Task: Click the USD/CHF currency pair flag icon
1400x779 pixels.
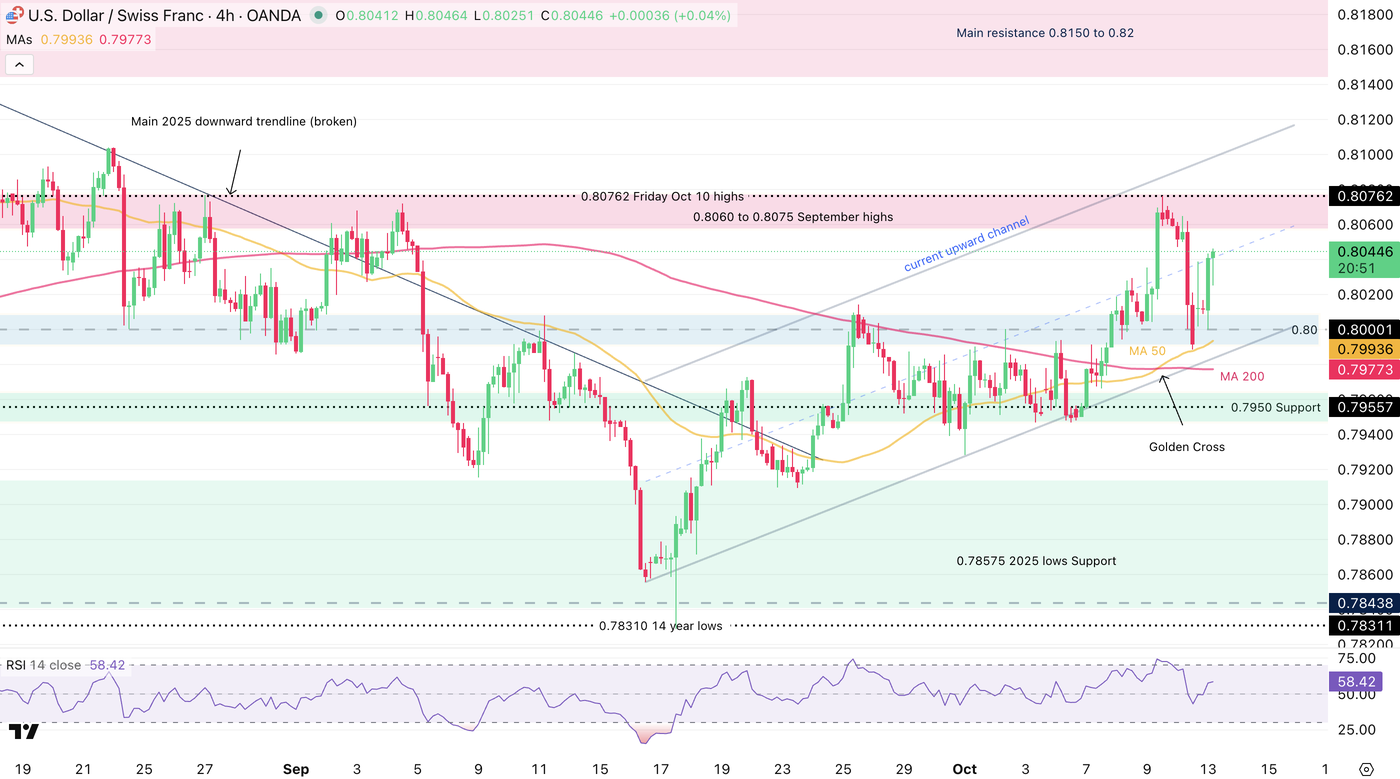Action: 12,15
